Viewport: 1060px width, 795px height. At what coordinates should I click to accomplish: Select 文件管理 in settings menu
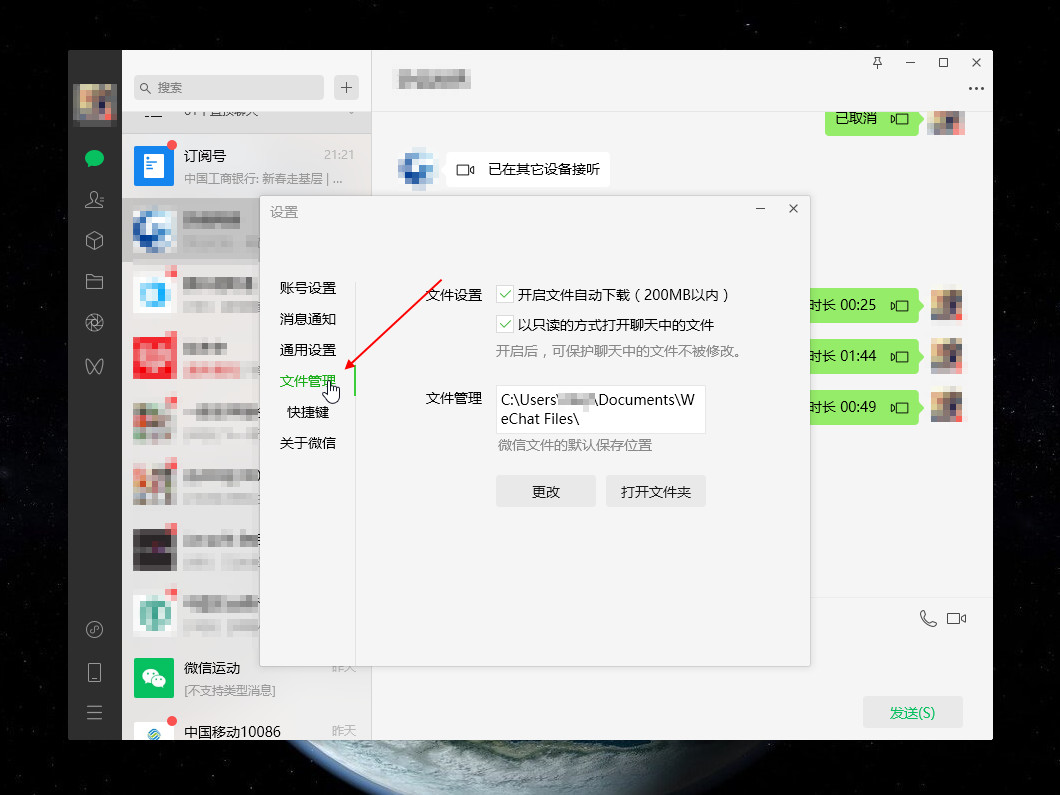(308, 381)
